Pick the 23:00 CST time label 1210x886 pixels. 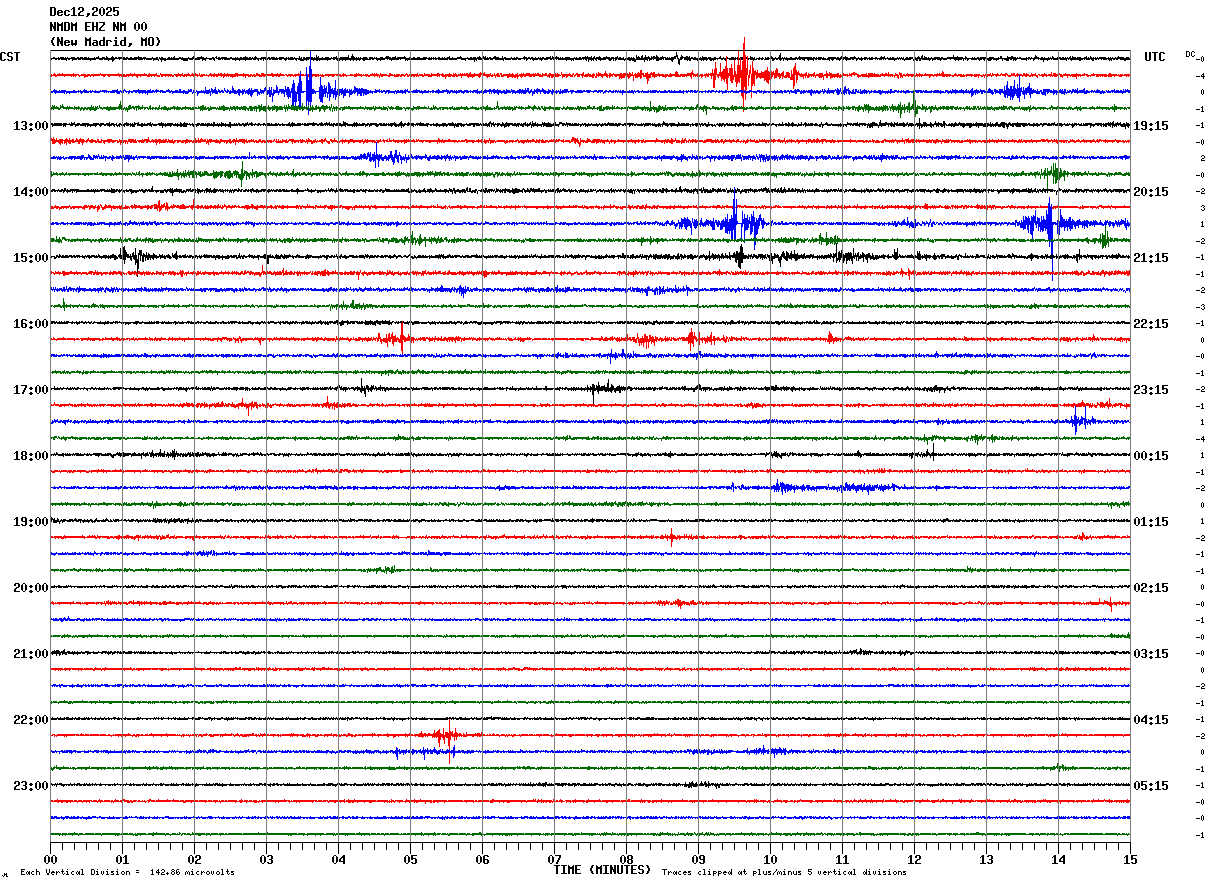tap(30, 786)
